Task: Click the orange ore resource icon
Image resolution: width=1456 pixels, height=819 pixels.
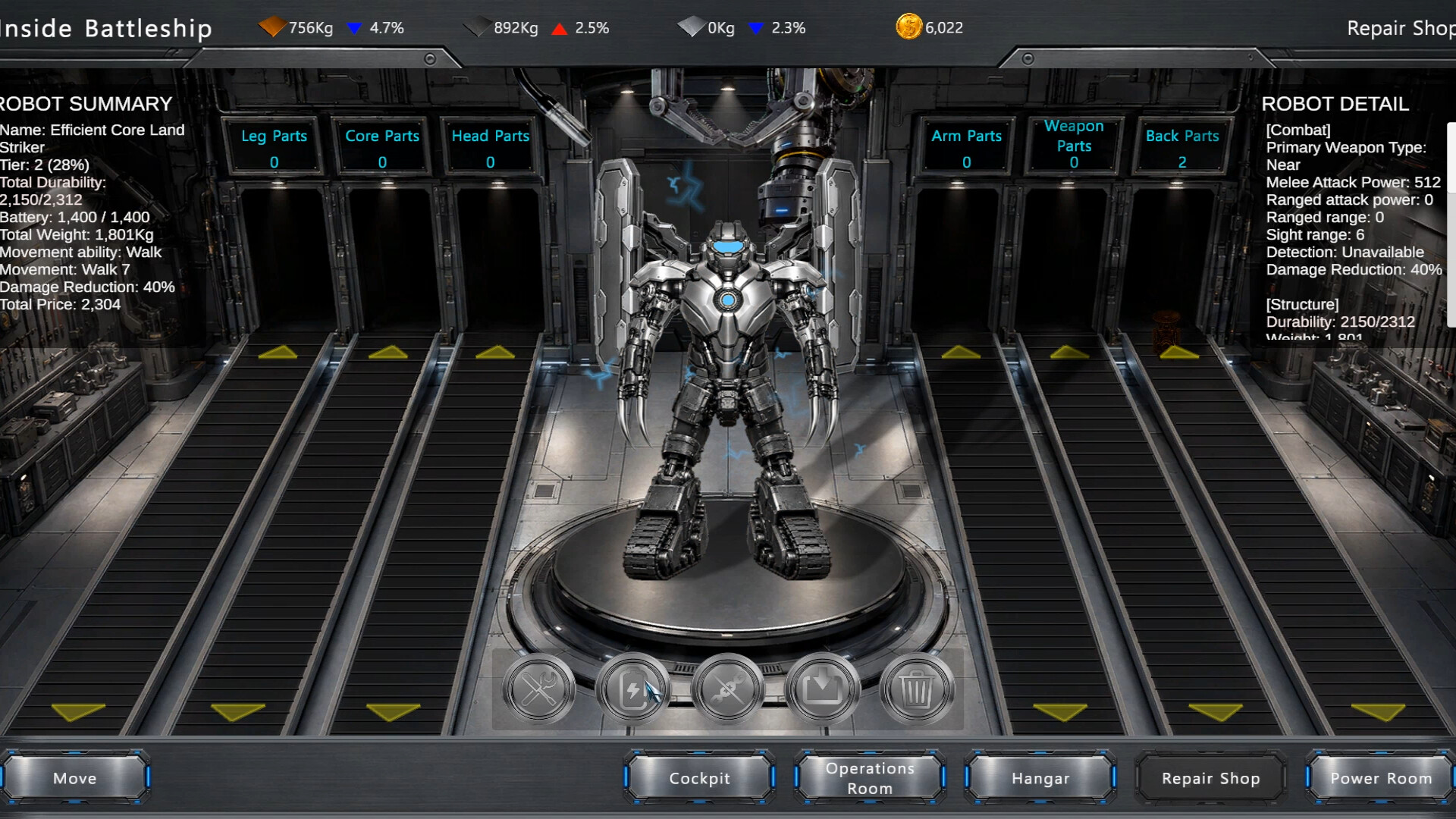Action: pos(272,27)
